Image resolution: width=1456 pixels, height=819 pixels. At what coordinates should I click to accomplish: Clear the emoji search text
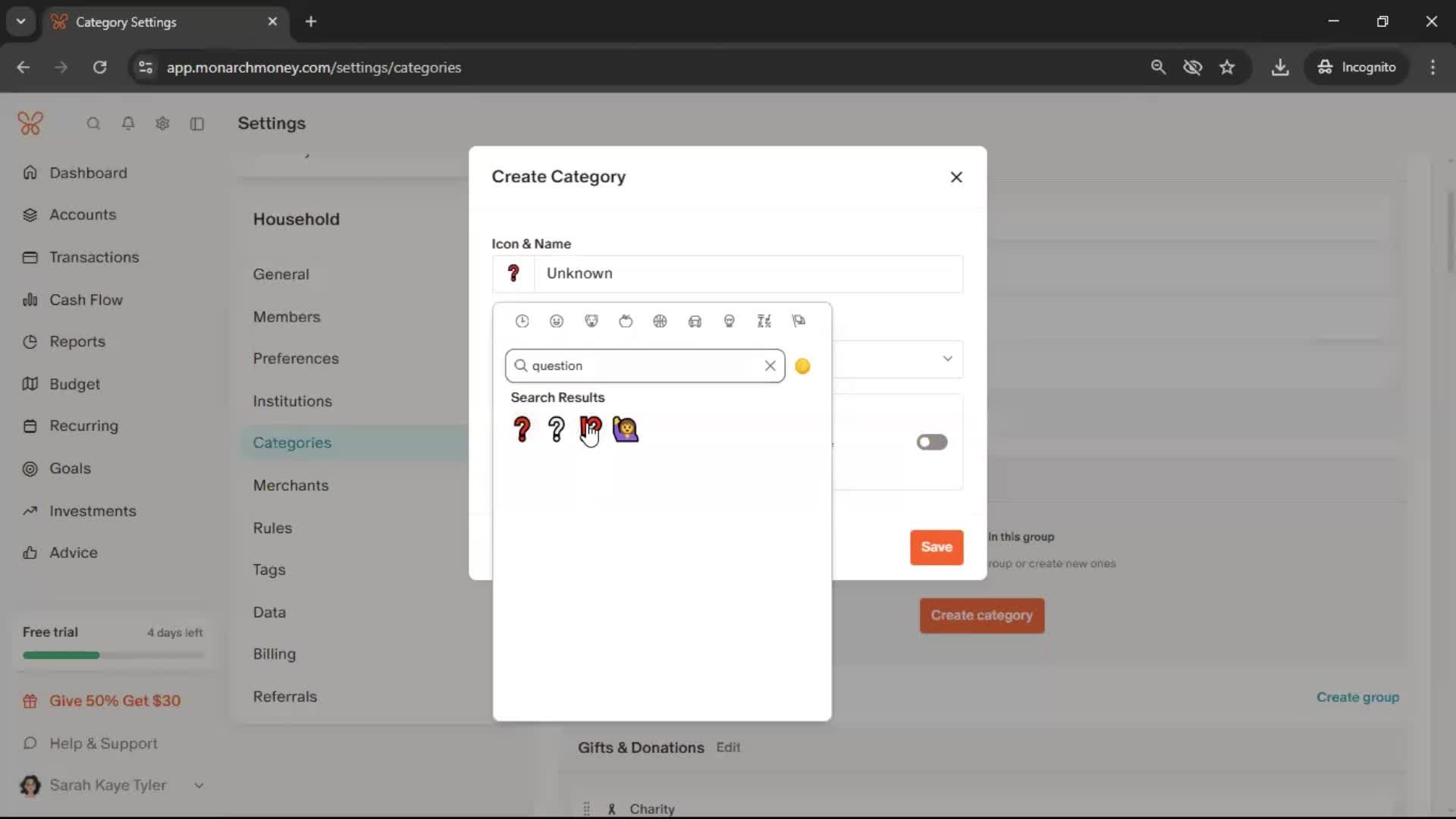click(770, 366)
